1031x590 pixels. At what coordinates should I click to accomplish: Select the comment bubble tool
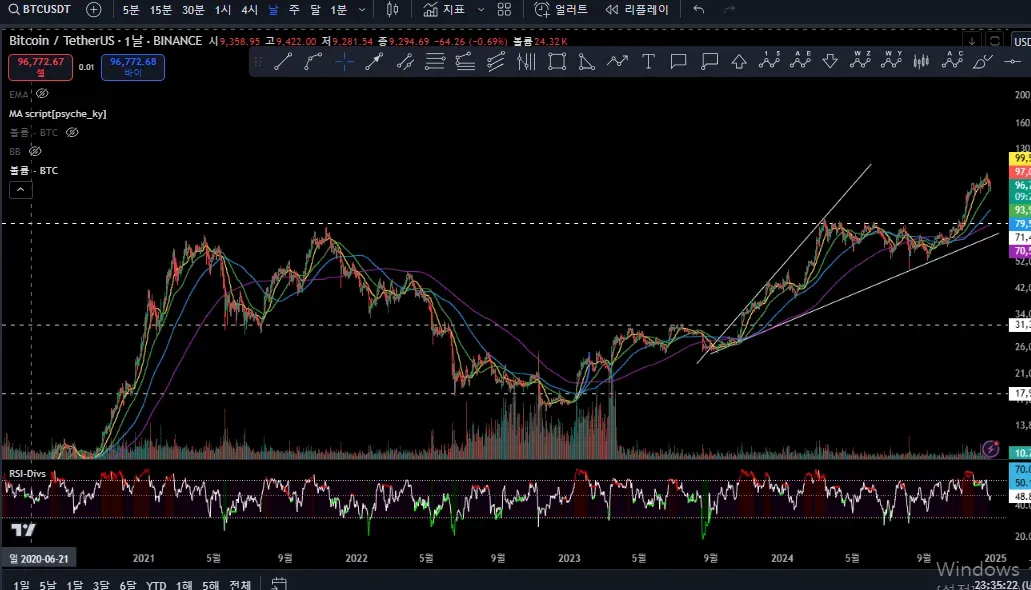678,62
